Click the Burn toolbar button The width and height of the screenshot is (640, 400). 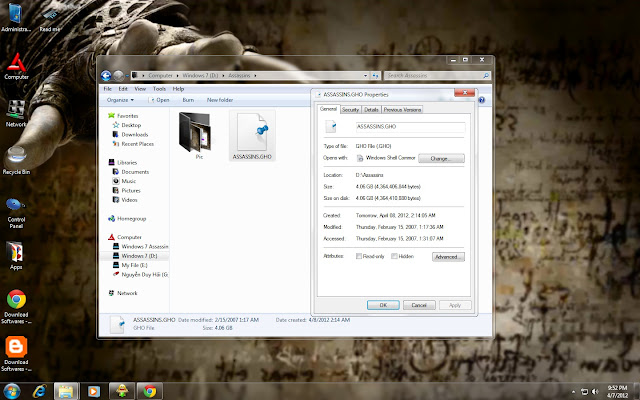click(188, 100)
